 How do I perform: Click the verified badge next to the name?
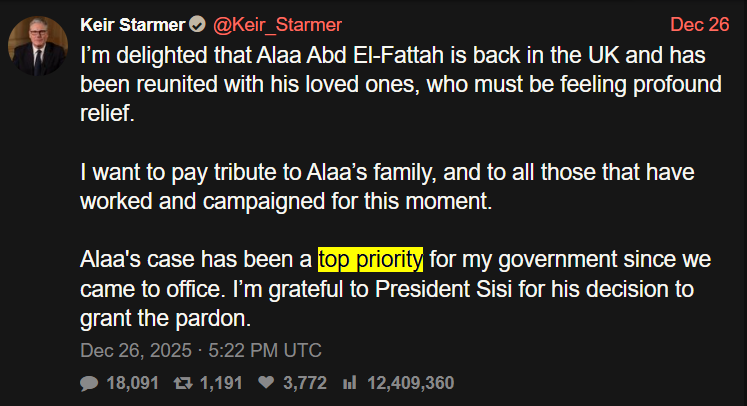coord(195,24)
